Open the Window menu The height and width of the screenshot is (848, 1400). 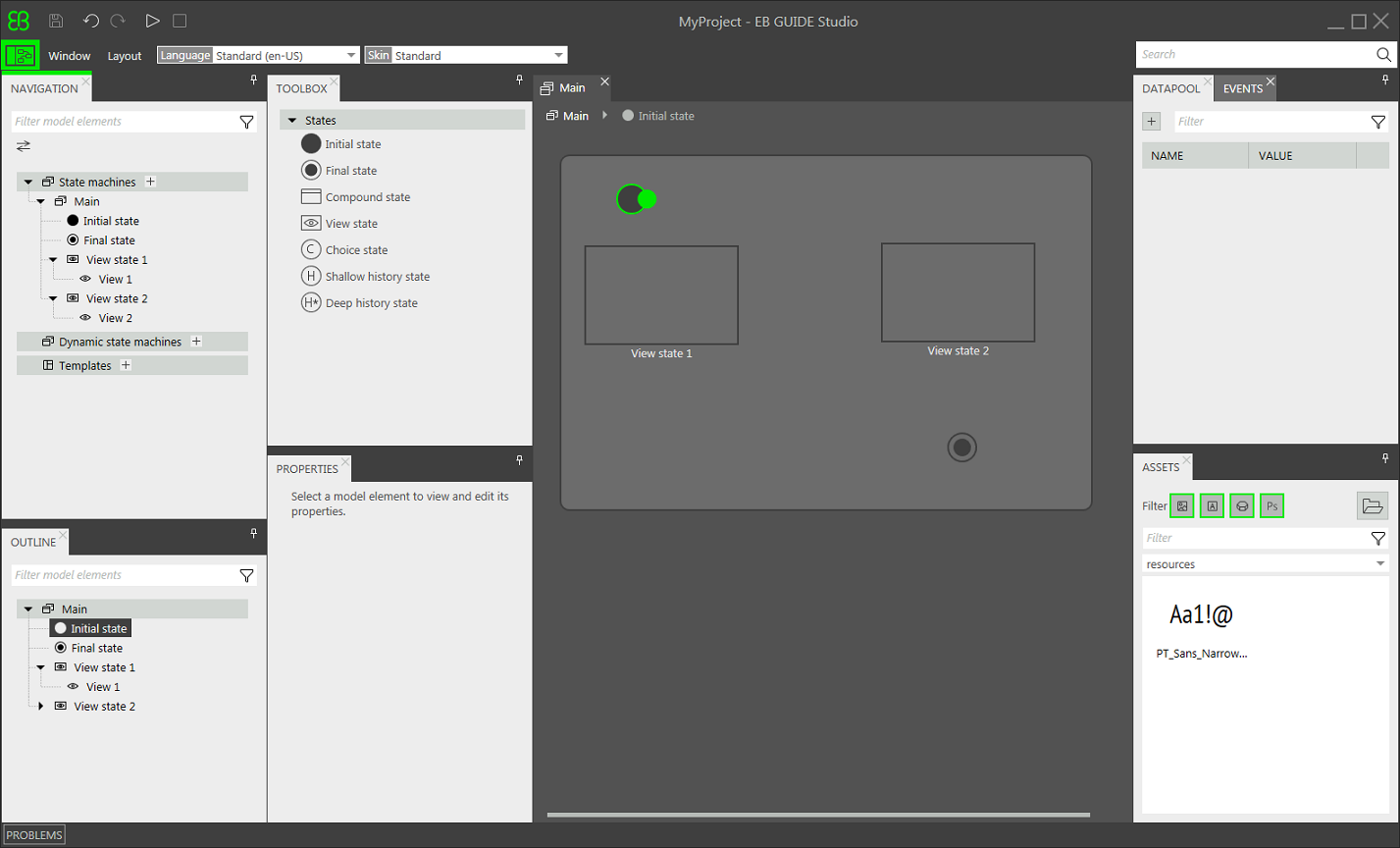70,56
